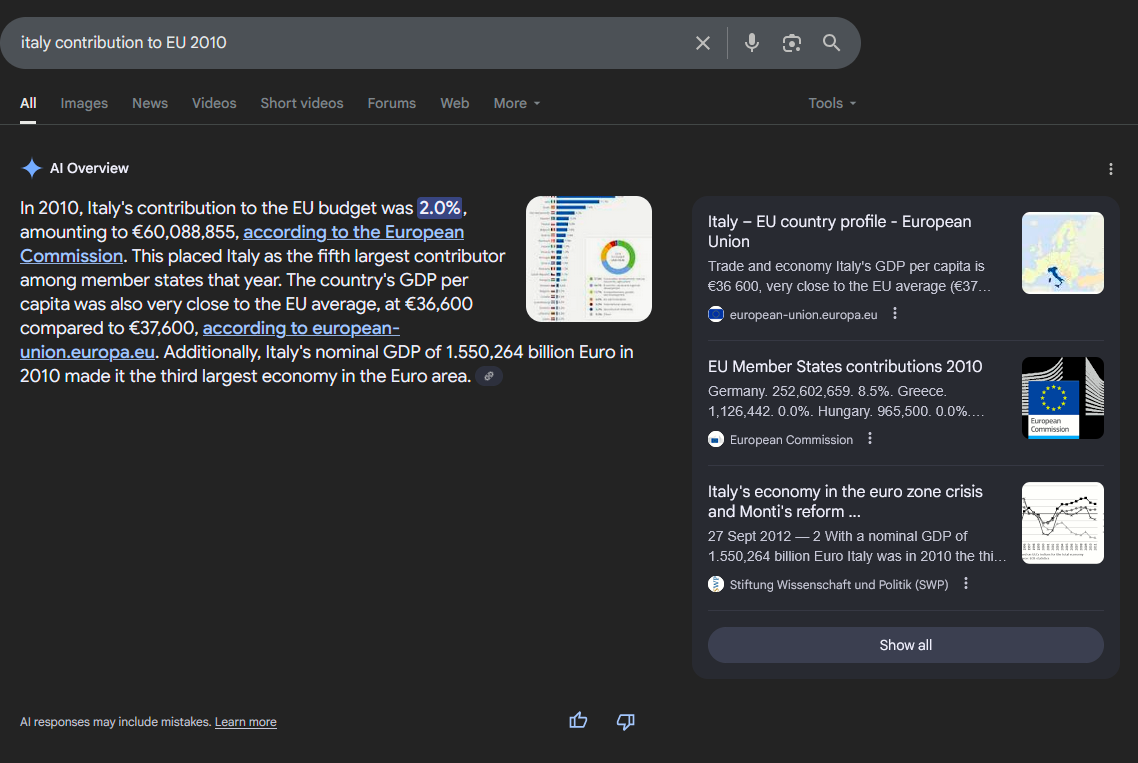Open search by image camera icon
This screenshot has width=1138, height=763.
(792, 43)
